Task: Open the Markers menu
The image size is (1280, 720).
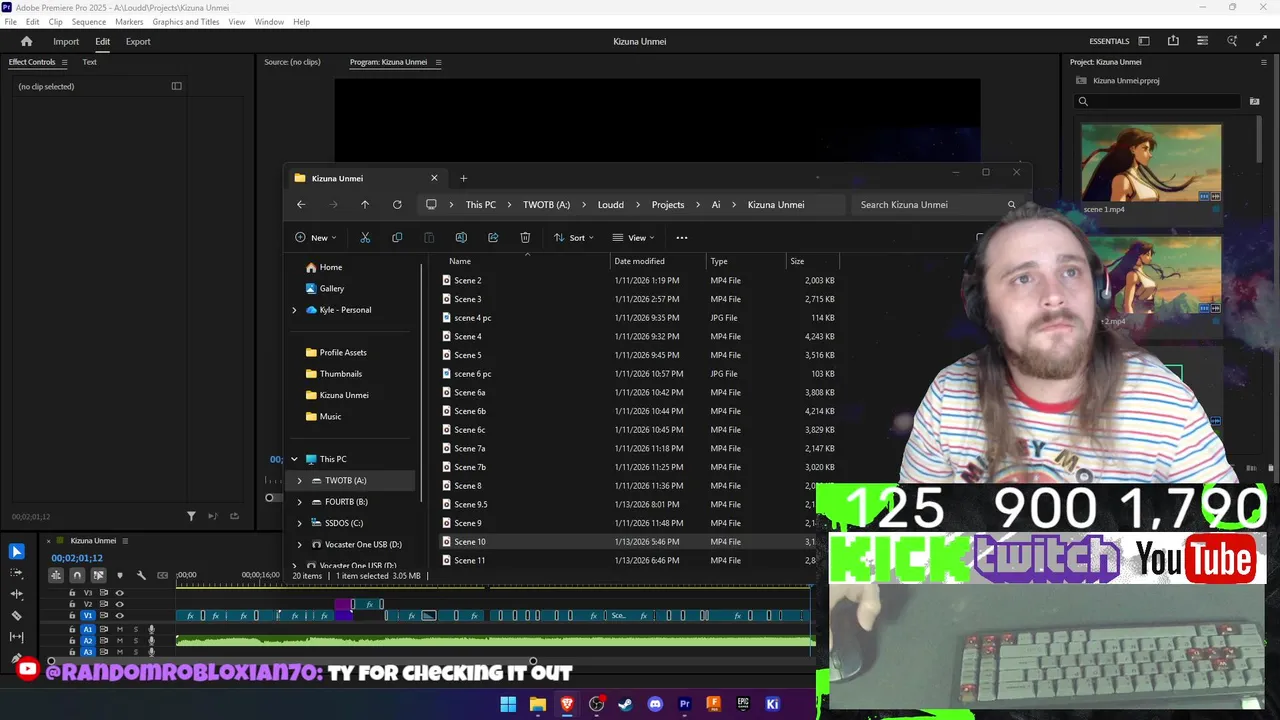Action: (129, 22)
